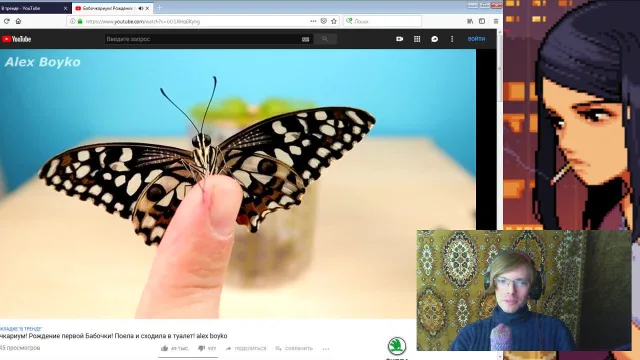Dislike the video with thumbs down
Viewport: 640px width, 360px height.
pos(201,348)
